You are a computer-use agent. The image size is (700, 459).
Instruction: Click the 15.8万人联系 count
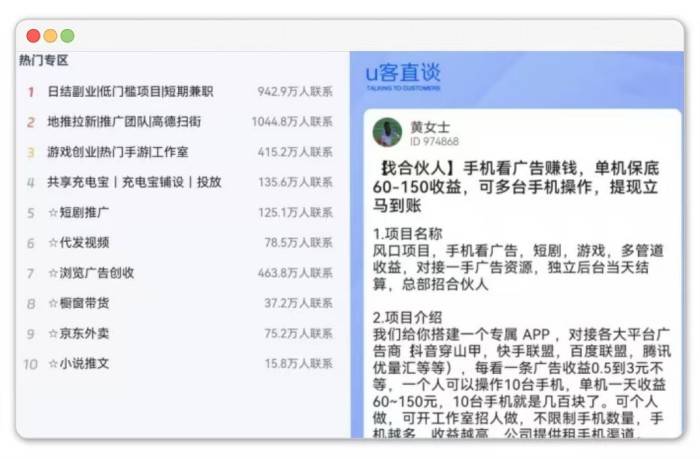[x=298, y=363]
